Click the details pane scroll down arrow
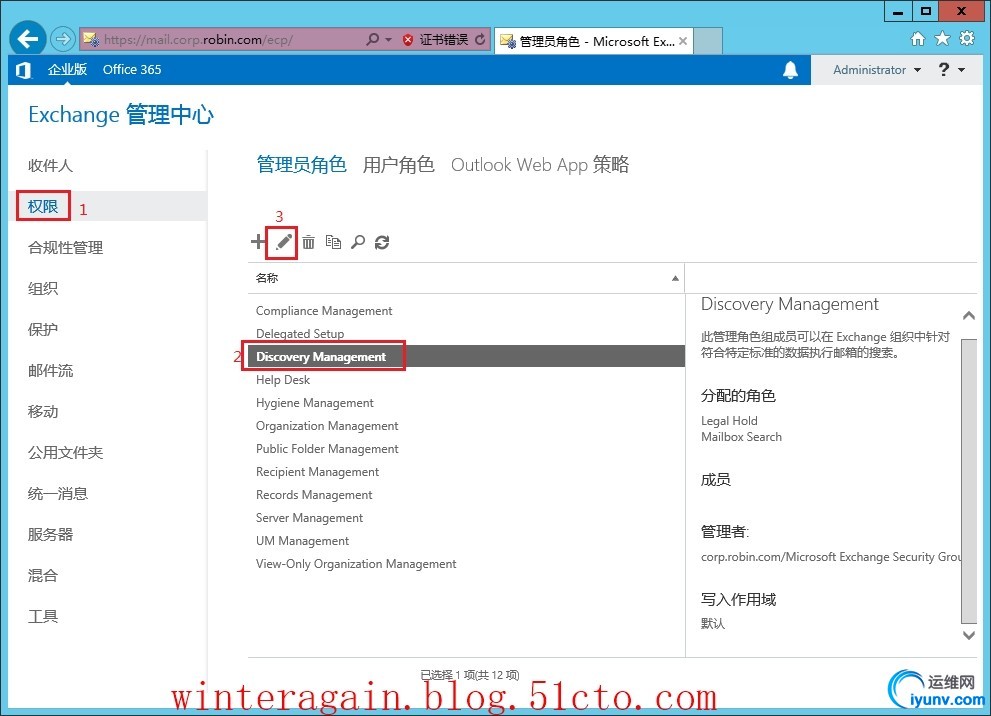 pyautogui.click(x=969, y=635)
